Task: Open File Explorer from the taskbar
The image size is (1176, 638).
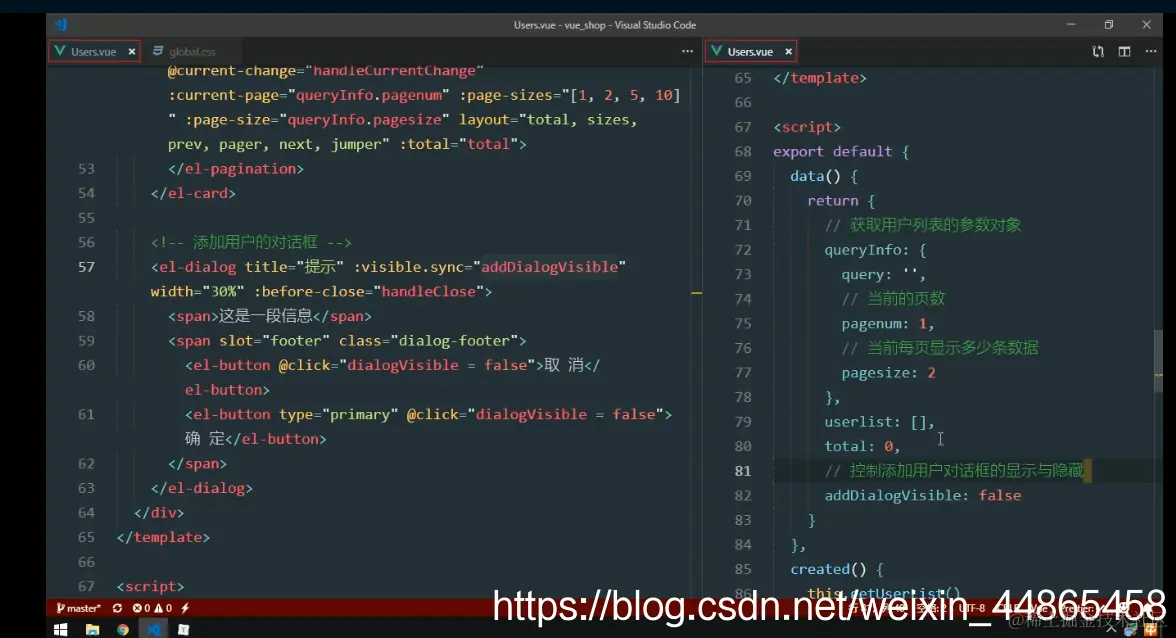Action: point(92,630)
